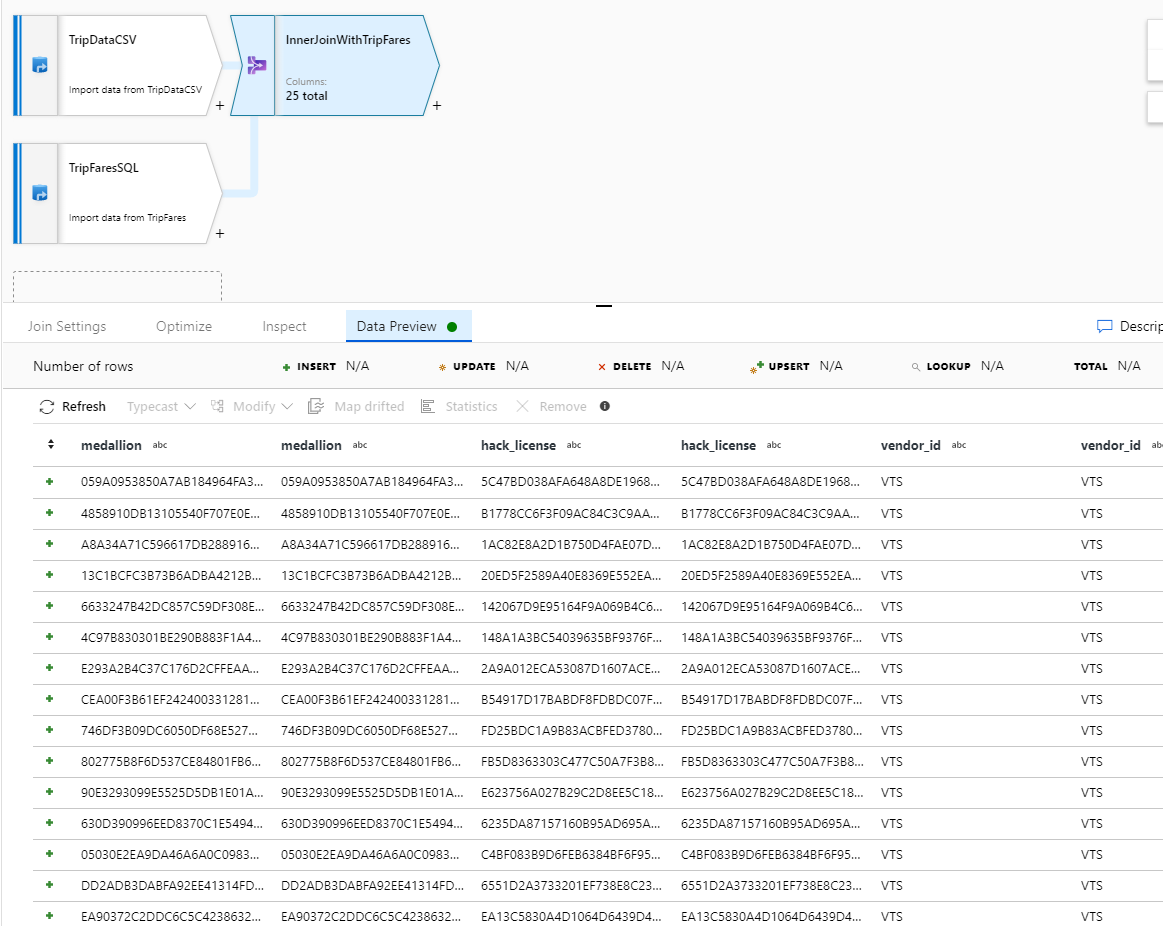The height and width of the screenshot is (926, 1163).
Task: Click the sort arrows icon in the header row
Action: point(50,445)
